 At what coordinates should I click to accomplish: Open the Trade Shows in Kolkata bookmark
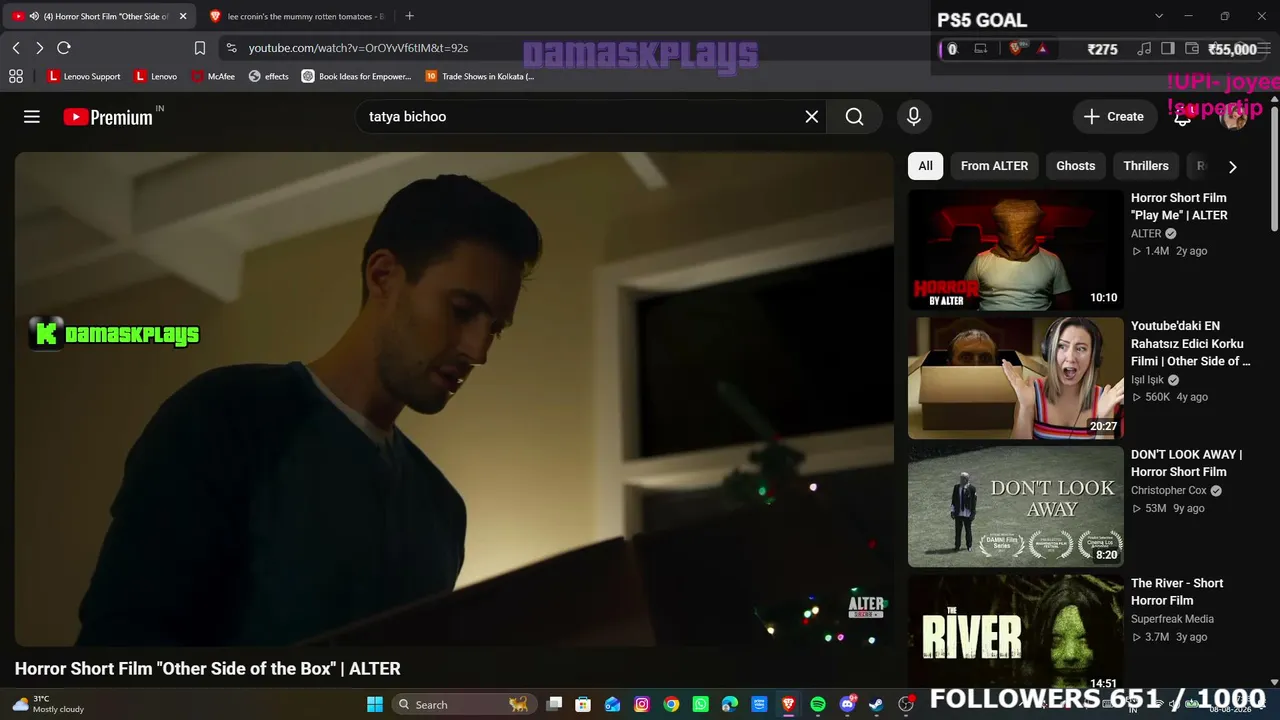pos(480,76)
